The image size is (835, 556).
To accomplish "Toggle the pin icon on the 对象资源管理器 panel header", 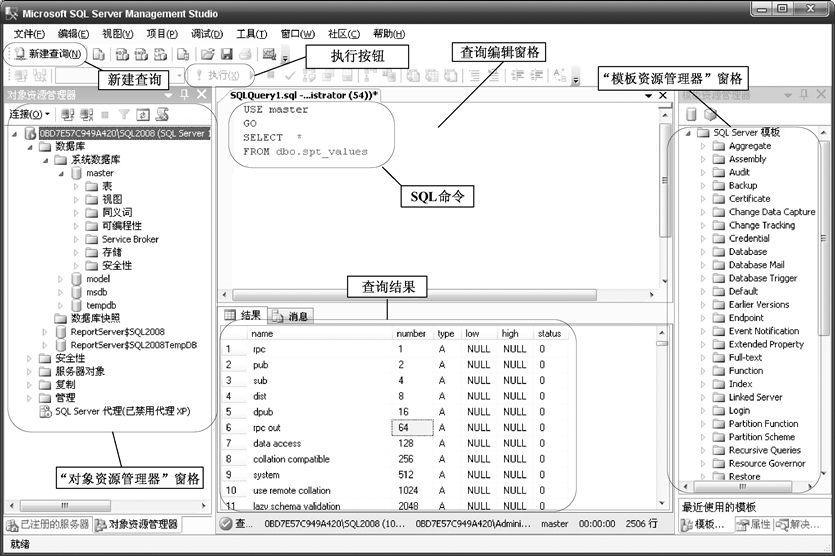I will [x=184, y=94].
